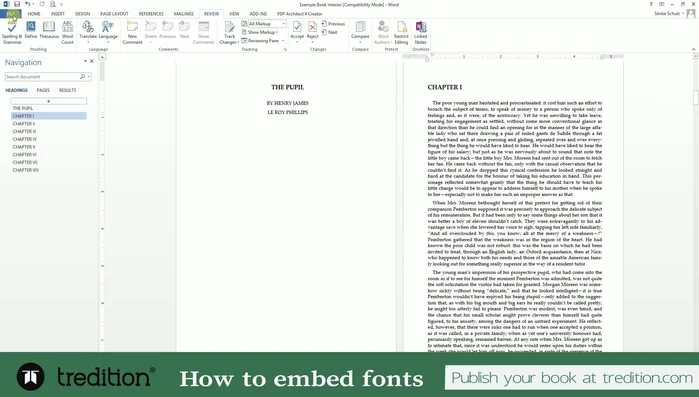Click in the Search document field

(42, 77)
